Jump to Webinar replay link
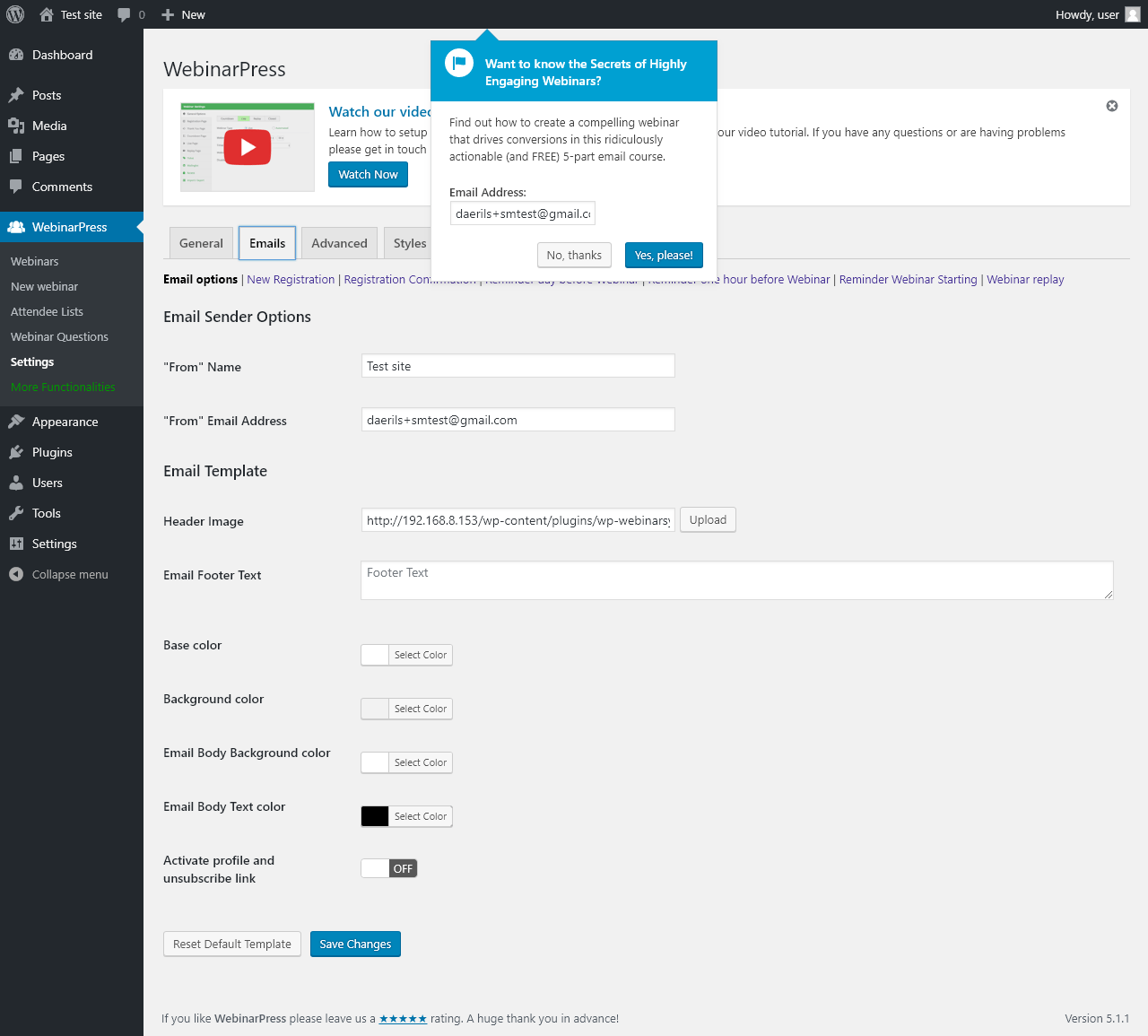The image size is (1148, 1036). pyautogui.click(x=1025, y=279)
